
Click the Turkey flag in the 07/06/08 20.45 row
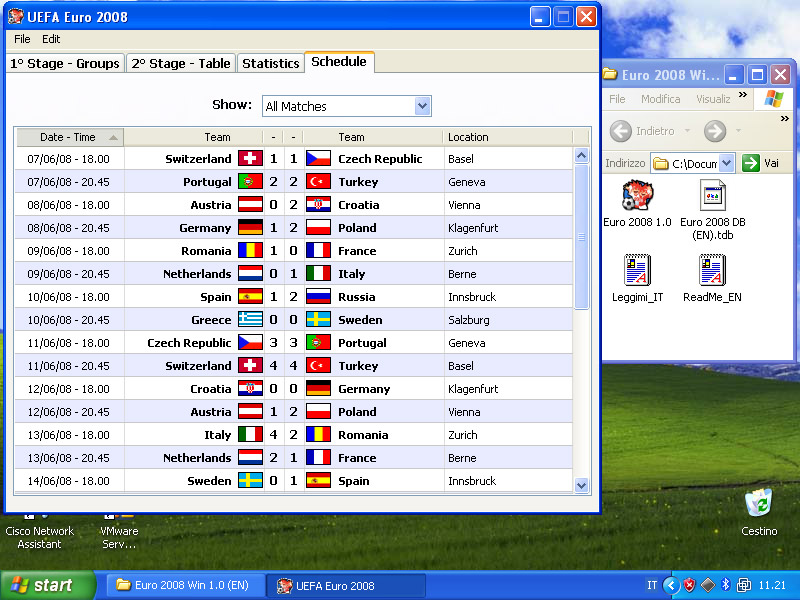tap(318, 182)
